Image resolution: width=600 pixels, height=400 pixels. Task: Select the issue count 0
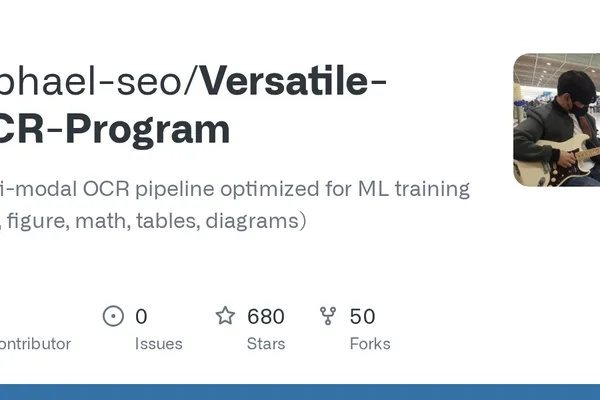pyautogui.click(x=141, y=317)
